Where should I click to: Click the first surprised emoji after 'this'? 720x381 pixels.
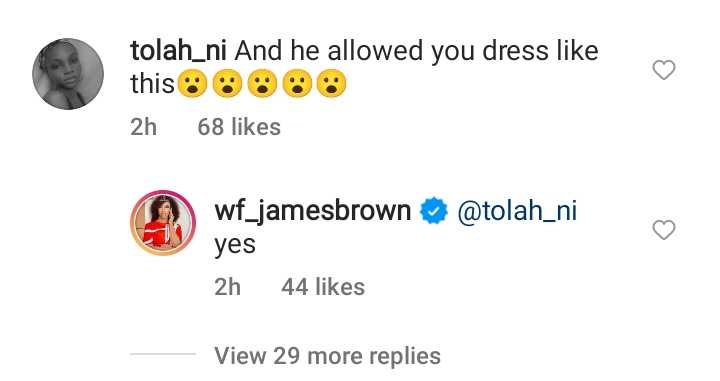[x=192, y=84]
